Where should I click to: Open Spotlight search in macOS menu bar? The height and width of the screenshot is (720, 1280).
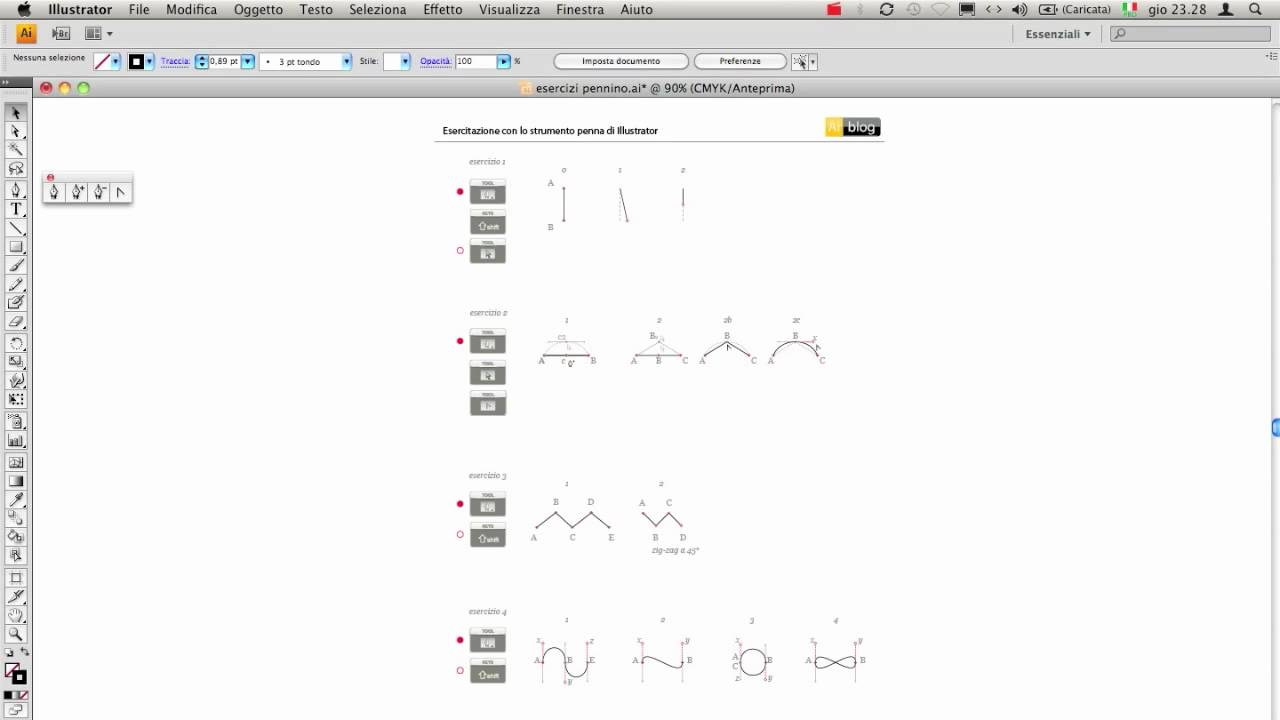(x=1256, y=9)
